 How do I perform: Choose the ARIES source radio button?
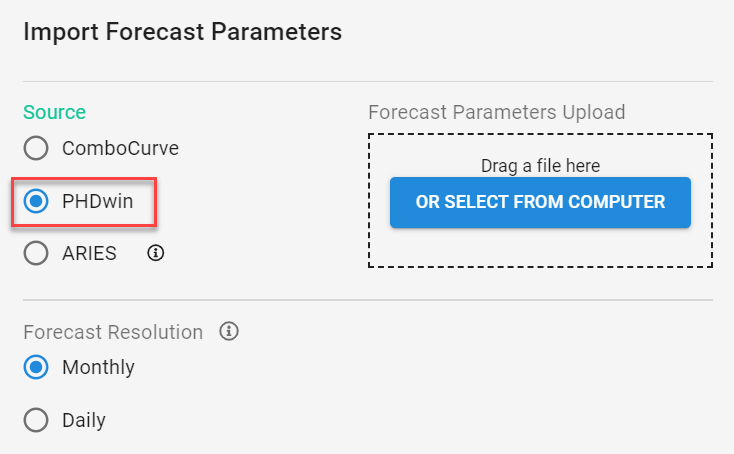(36, 253)
